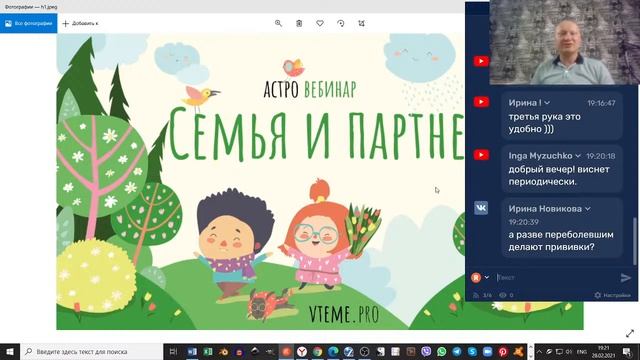Delete the photo with the trash icon
This screenshot has height=360, width=640.
click(x=299, y=23)
